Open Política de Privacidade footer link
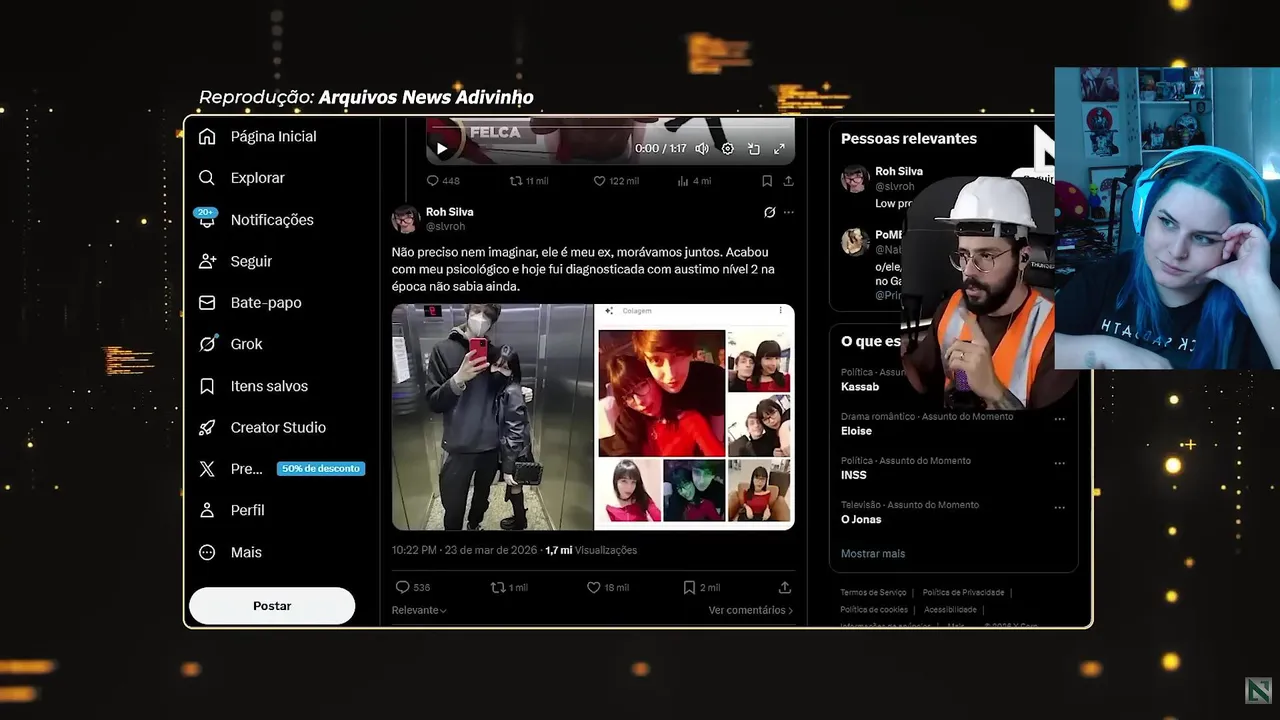The height and width of the screenshot is (720, 1280). click(963, 592)
